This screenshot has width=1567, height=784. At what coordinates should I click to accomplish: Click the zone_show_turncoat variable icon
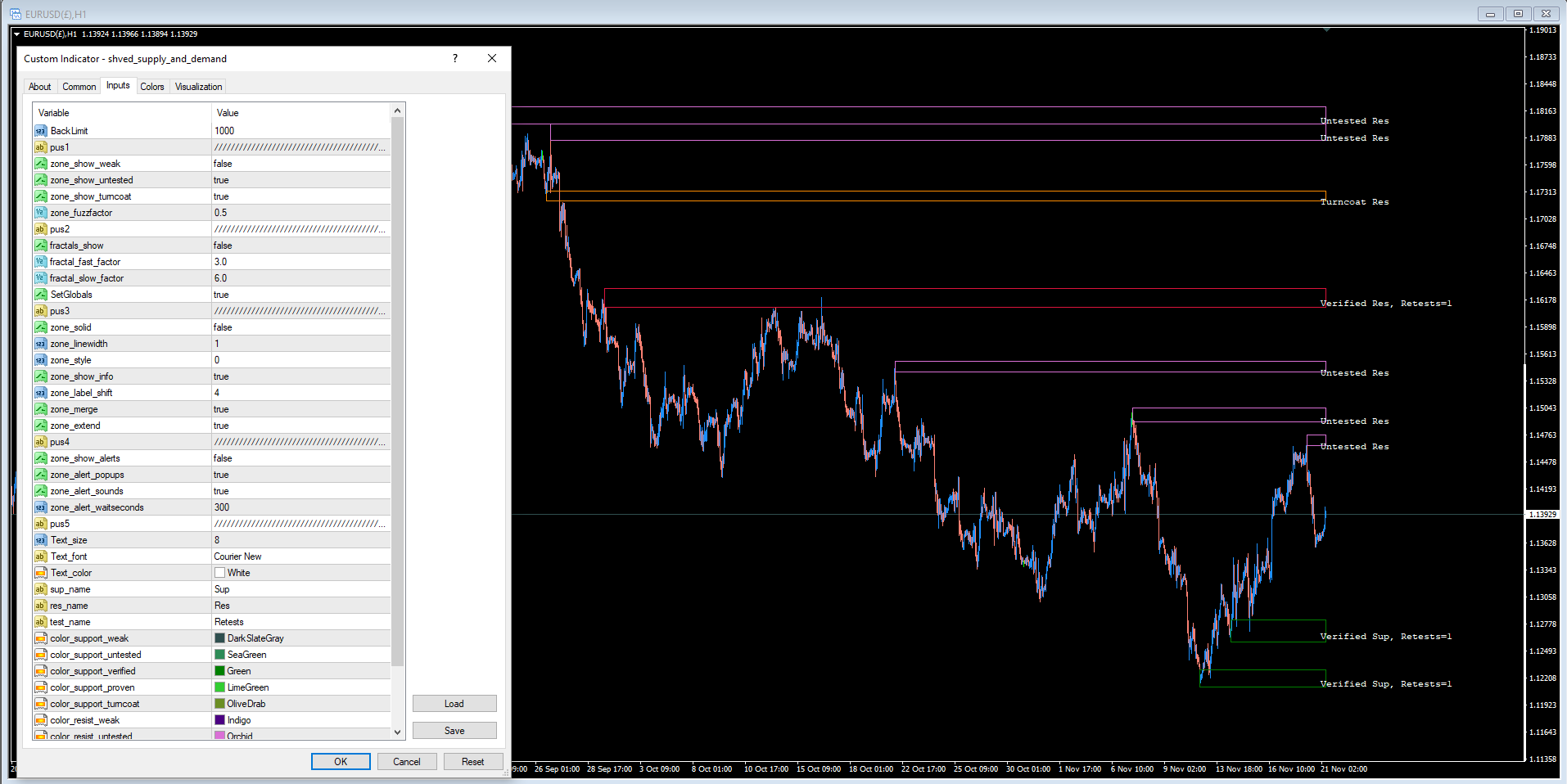pyautogui.click(x=40, y=196)
